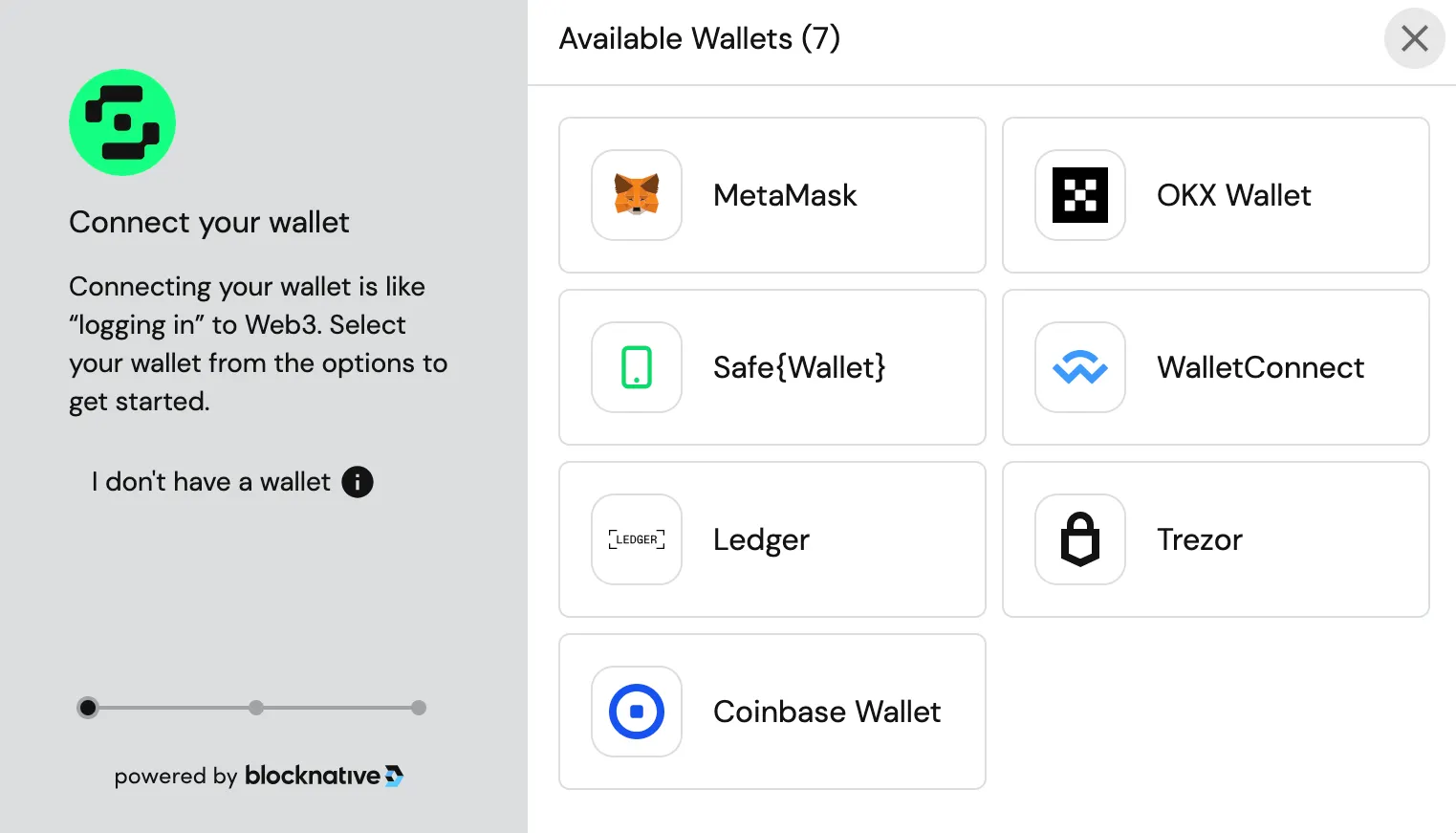Image resolution: width=1456 pixels, height=833 pixels.
Task: Click the Trezor padlock icon
Action: tap(1080, 539)
